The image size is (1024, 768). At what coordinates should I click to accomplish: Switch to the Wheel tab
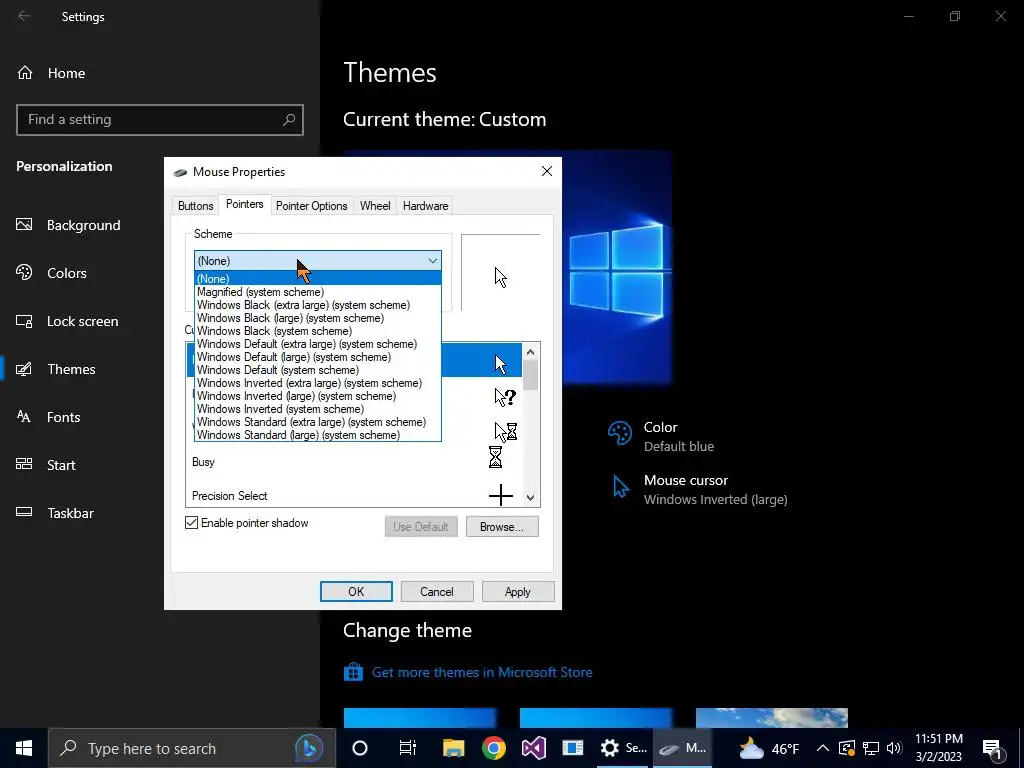pos(375,206)
